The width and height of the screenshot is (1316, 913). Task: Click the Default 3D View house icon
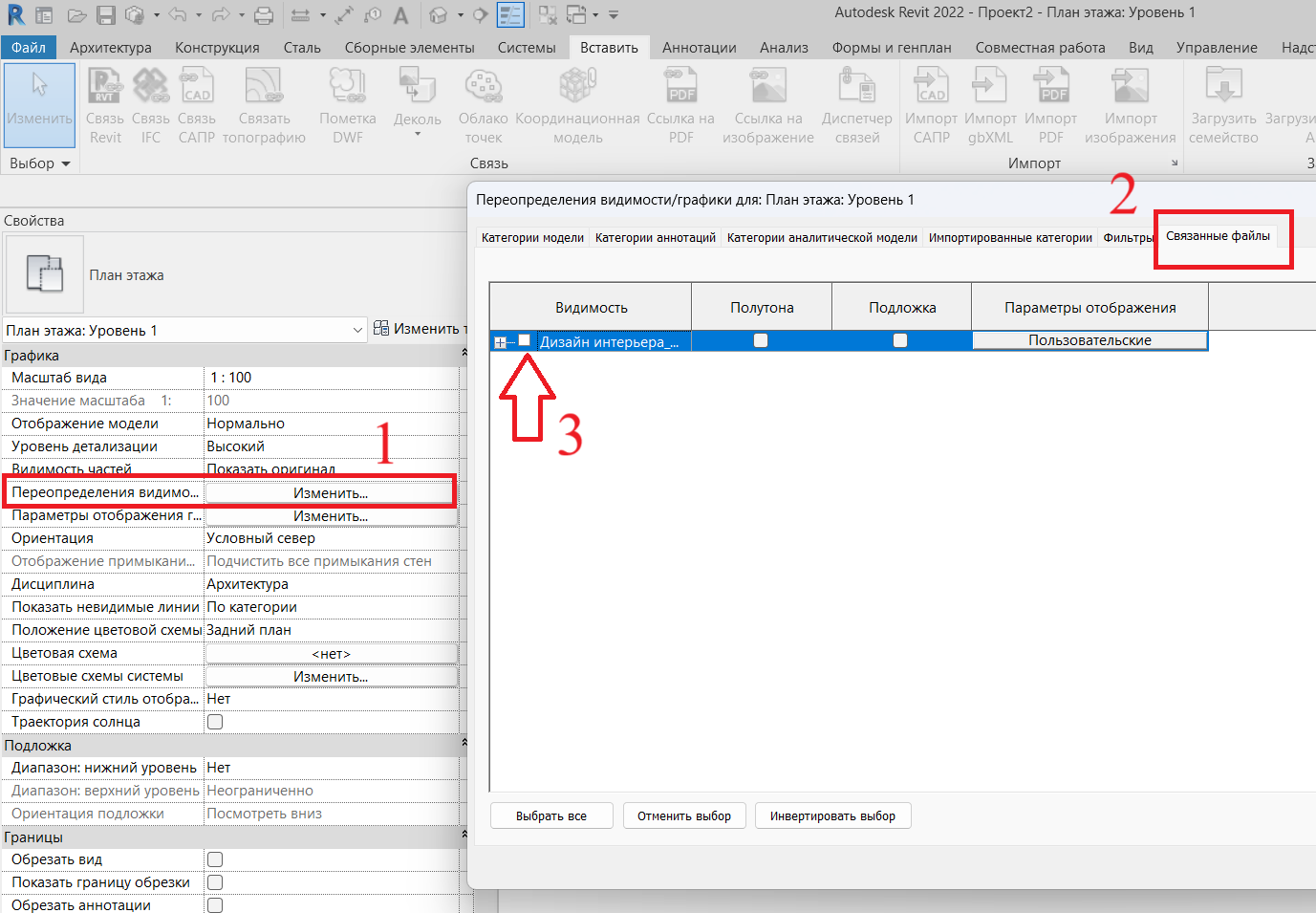(x=438, y=15)
